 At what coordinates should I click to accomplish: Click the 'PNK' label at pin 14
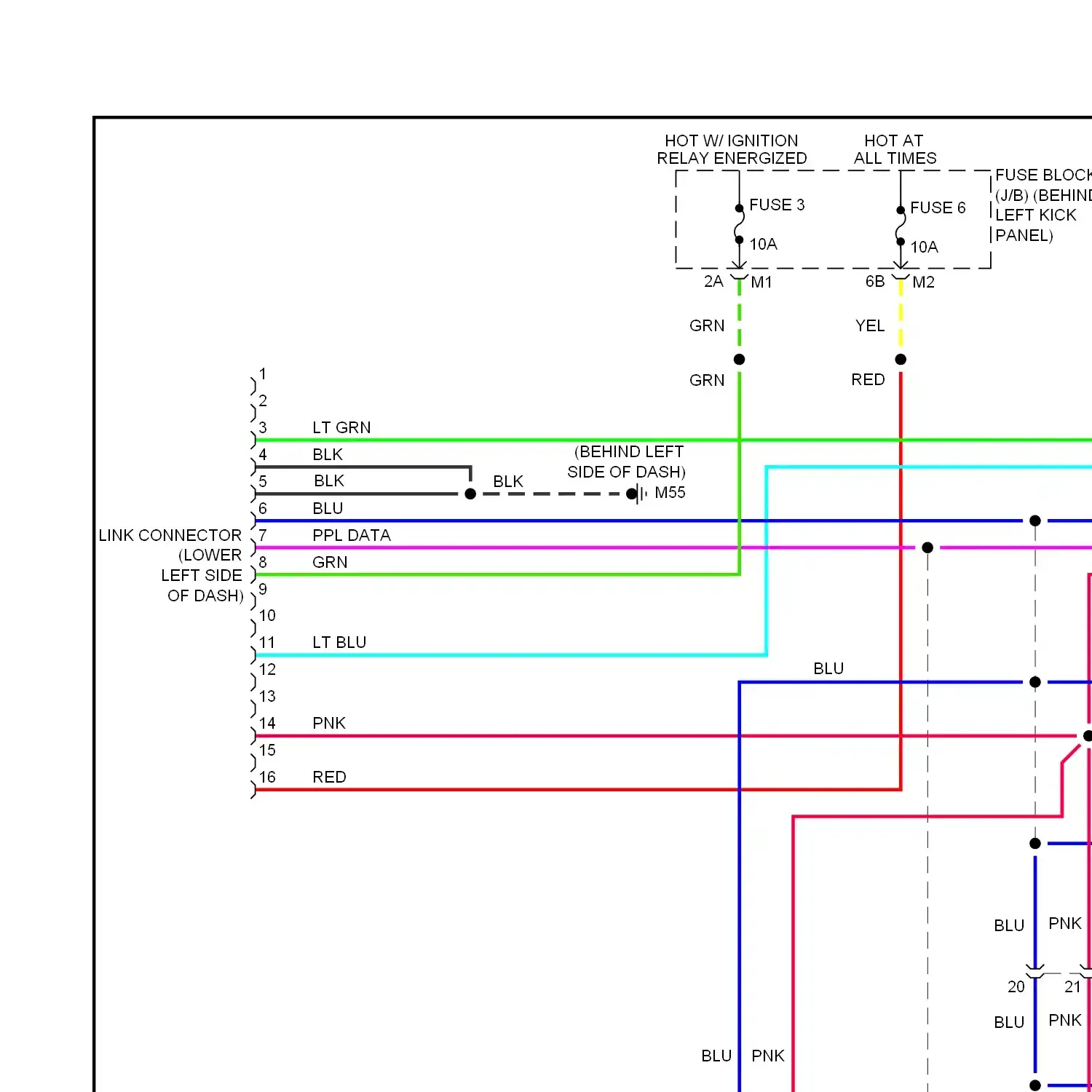(329, 723)
